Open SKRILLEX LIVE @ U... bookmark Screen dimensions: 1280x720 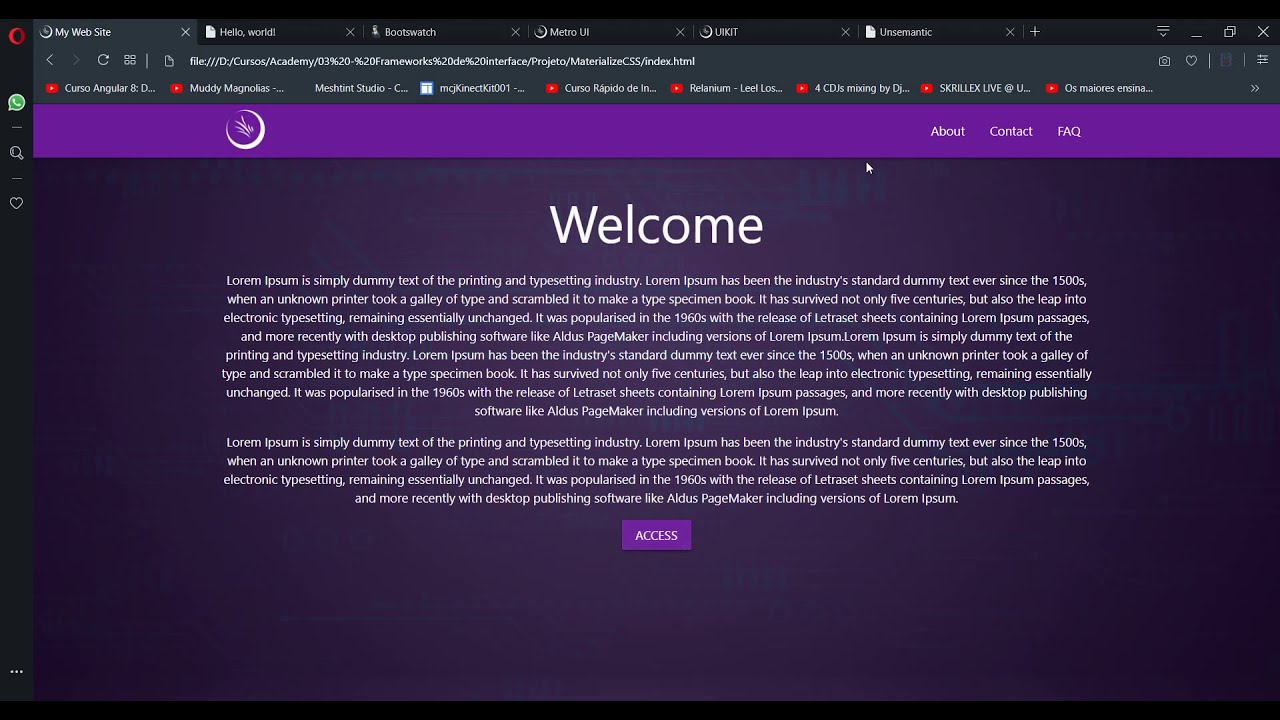976,88
